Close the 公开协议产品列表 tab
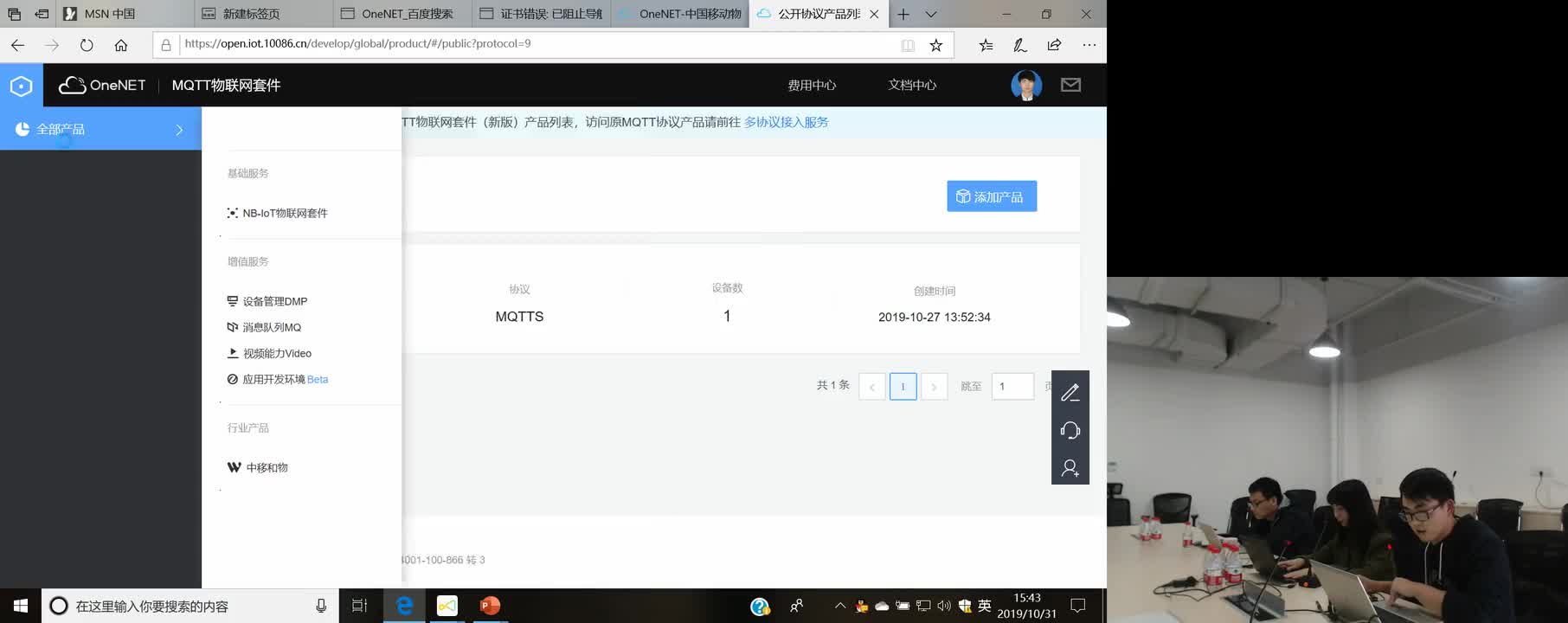Viewport: 1568px width, 623px height. [874, 14]
